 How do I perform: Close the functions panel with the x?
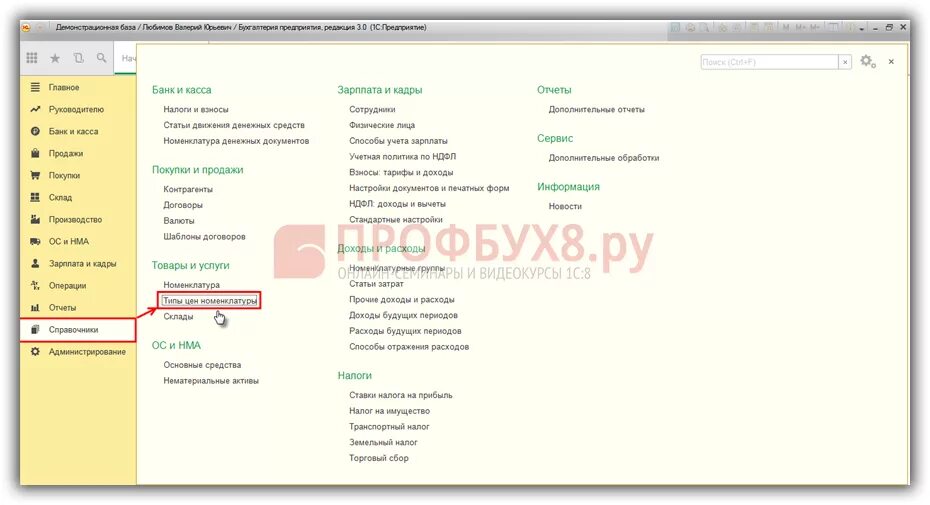coord(891,62)
